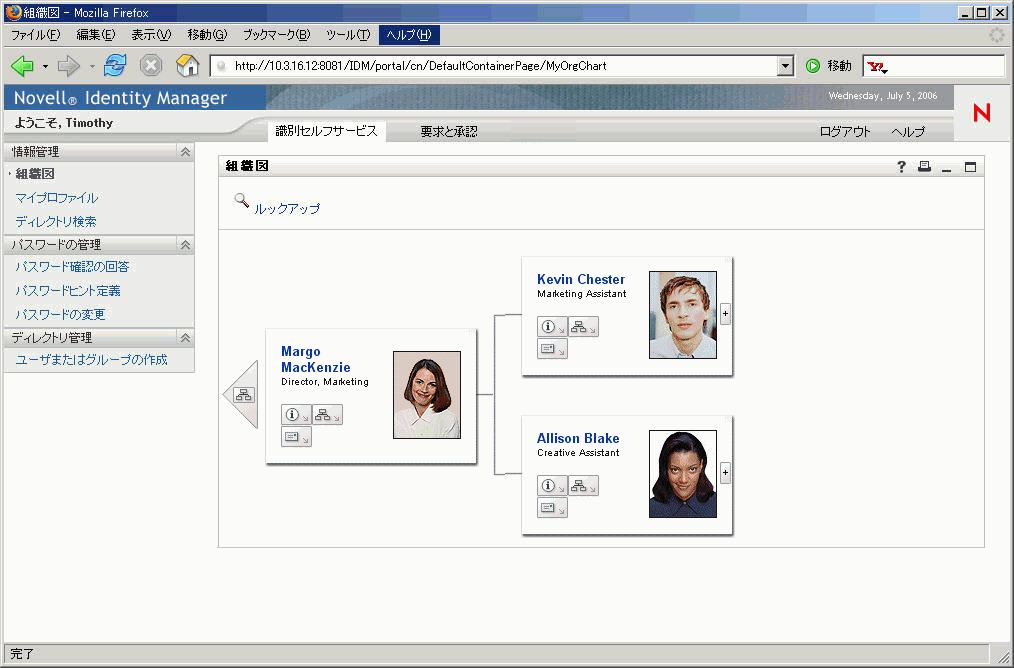Open パスワードの変更 link
The height and width of the screenshot is (668, 1014).
coord(60,314)
